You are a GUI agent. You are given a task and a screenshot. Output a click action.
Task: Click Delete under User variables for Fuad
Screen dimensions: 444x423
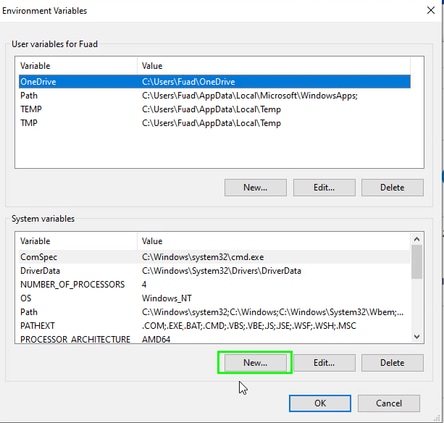coord(392,187)
